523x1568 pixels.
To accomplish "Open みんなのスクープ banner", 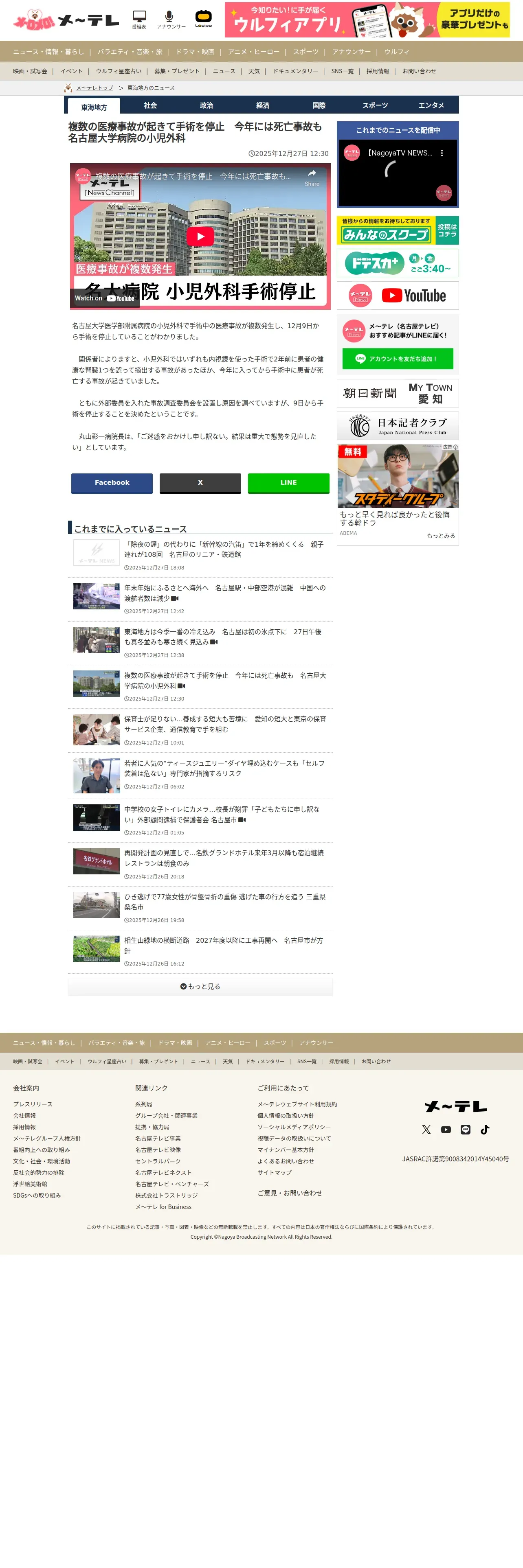I will point(398,231).
